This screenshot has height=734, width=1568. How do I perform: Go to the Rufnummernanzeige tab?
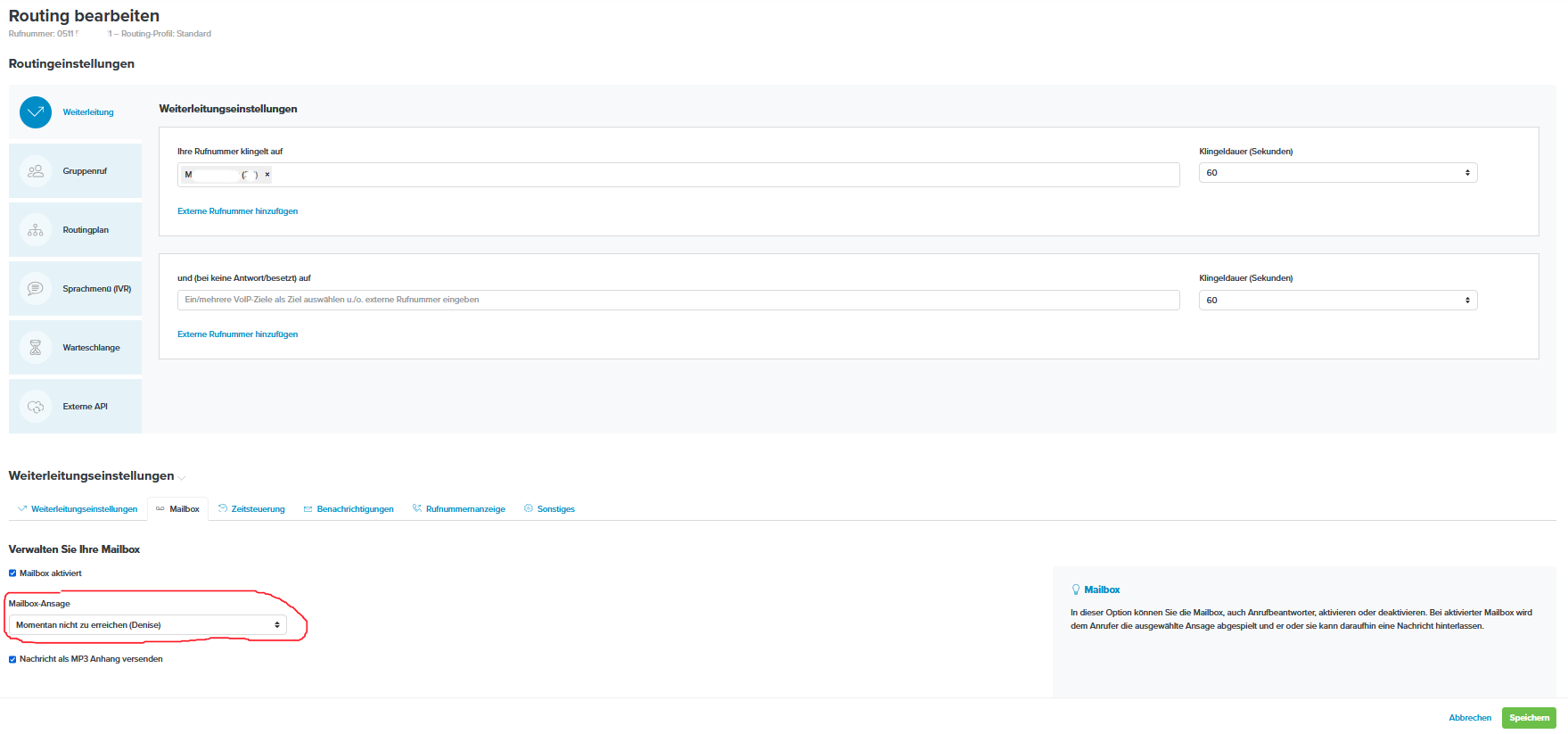(464, 509)
